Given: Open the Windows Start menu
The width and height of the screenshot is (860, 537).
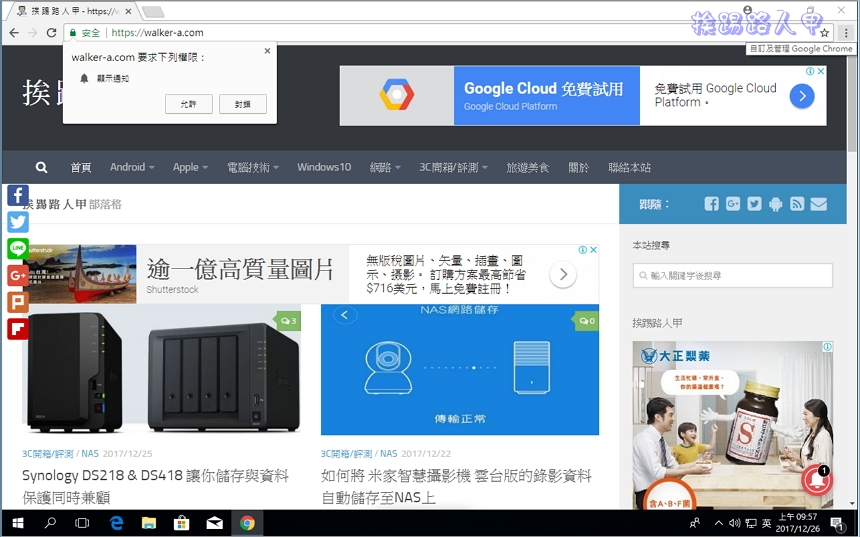Looking at the screenshot, I should tap(18, 523).
